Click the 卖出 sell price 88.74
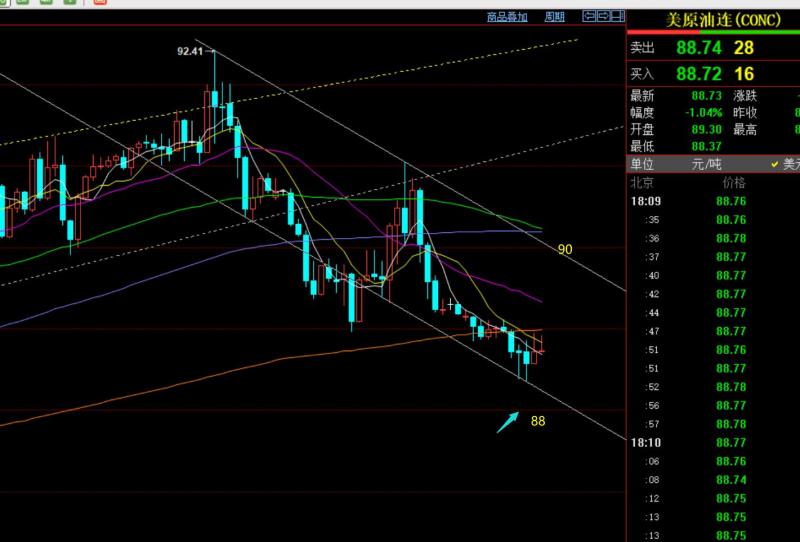 [x=699, y=48]
